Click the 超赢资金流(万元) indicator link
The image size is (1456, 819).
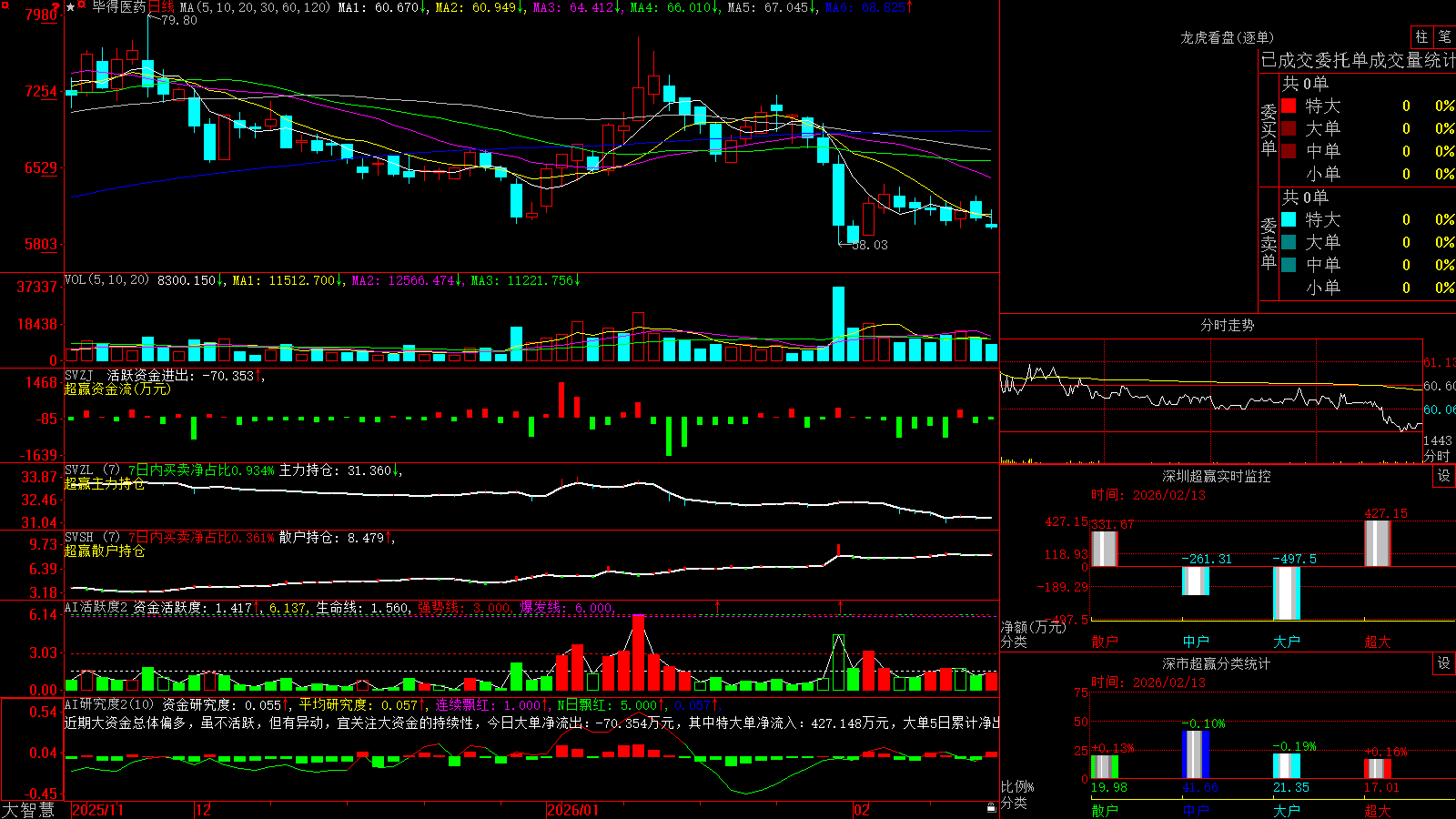pos(117,389)
